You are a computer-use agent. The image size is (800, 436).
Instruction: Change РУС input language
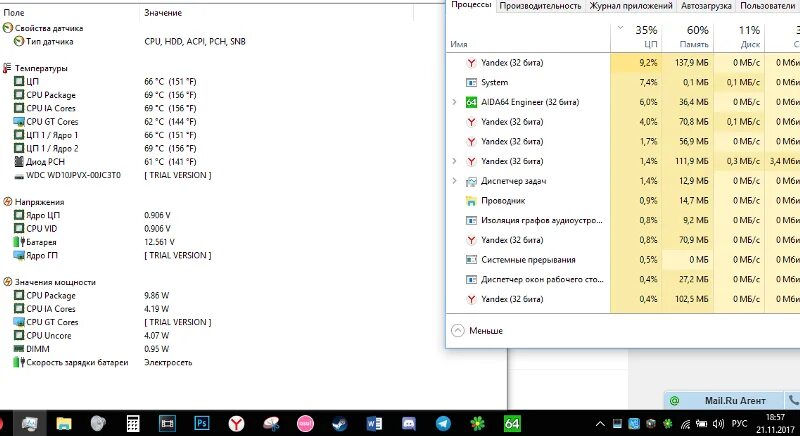tap(739, 424)
